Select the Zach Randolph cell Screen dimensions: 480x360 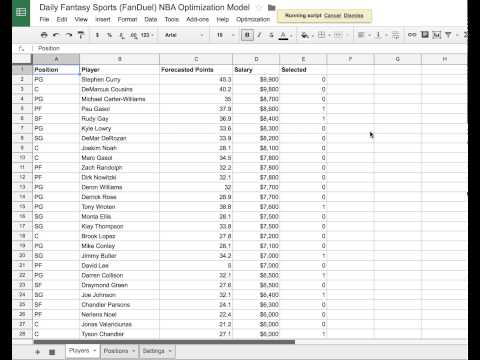click(x=119, y=167)
